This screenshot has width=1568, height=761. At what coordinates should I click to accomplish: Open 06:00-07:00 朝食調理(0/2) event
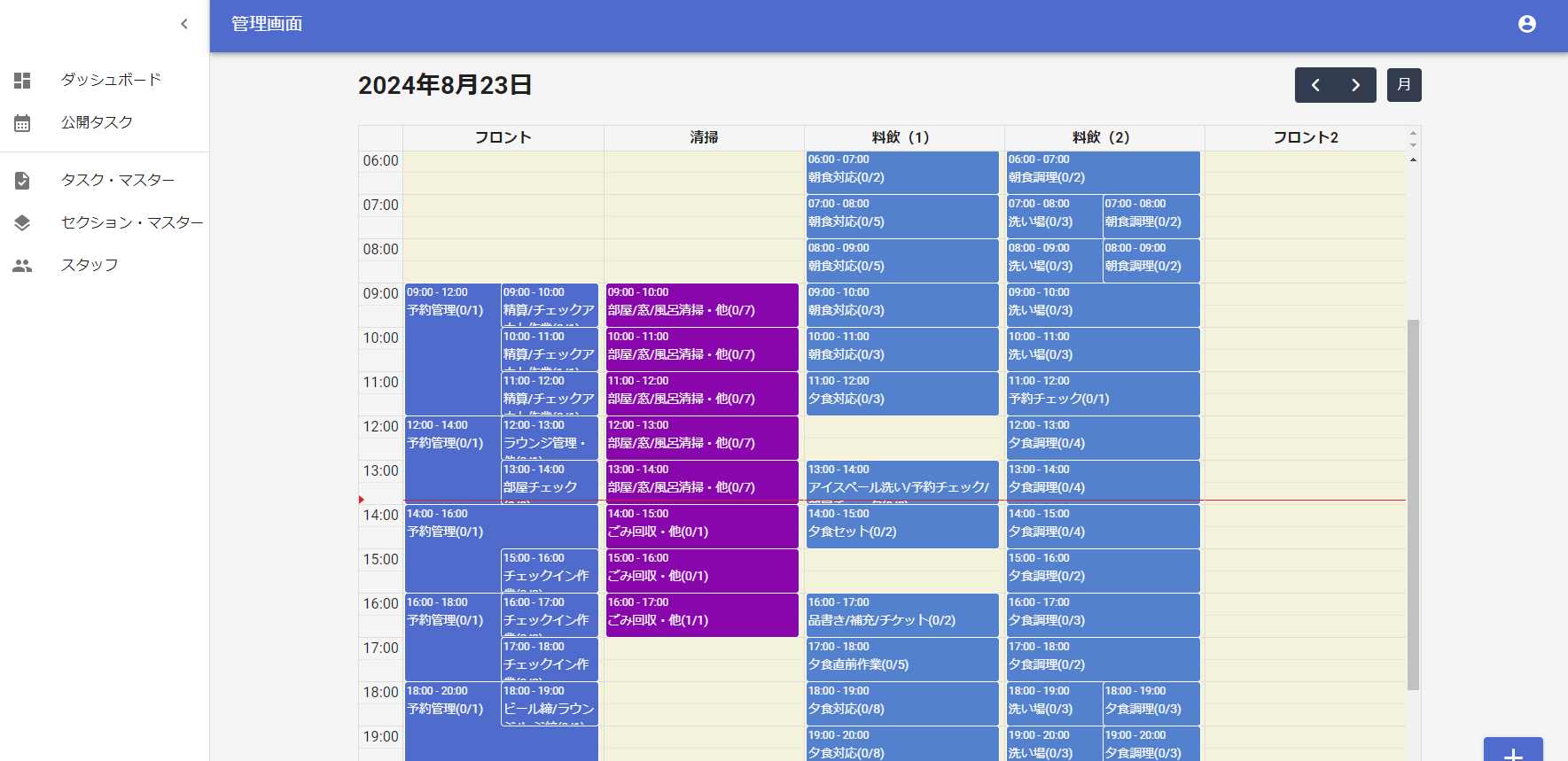[1103, 173]
